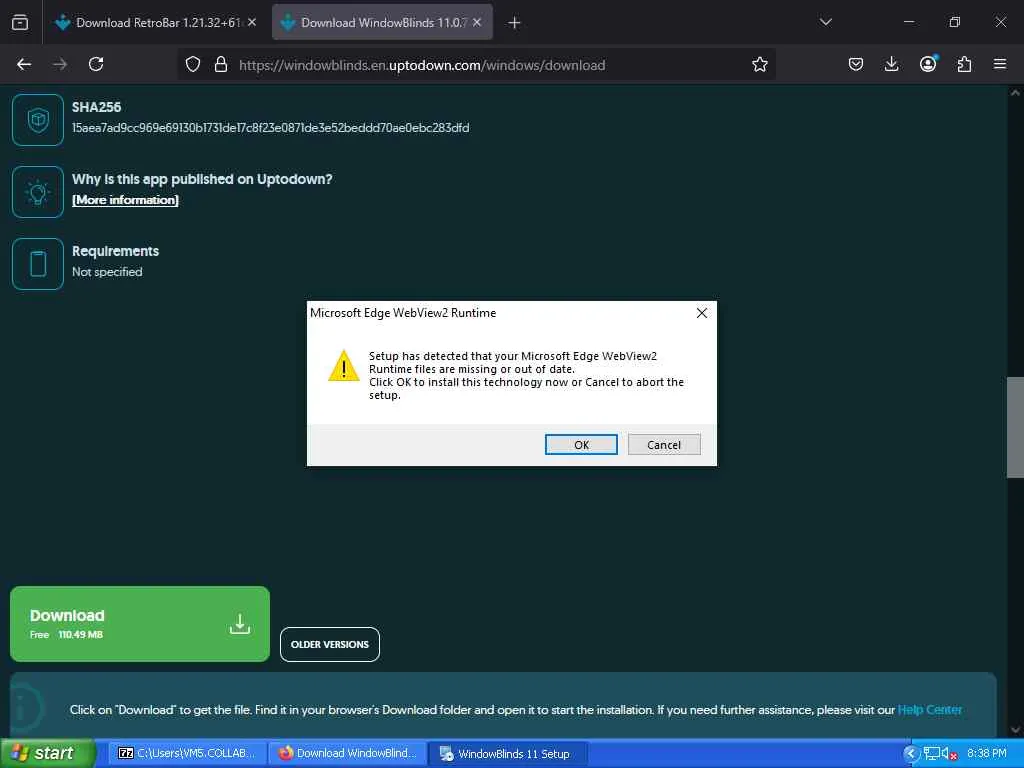Viewport: 1024px width, 768px height.
Task: Open the Firefox account icon
Action: point(928,64)
